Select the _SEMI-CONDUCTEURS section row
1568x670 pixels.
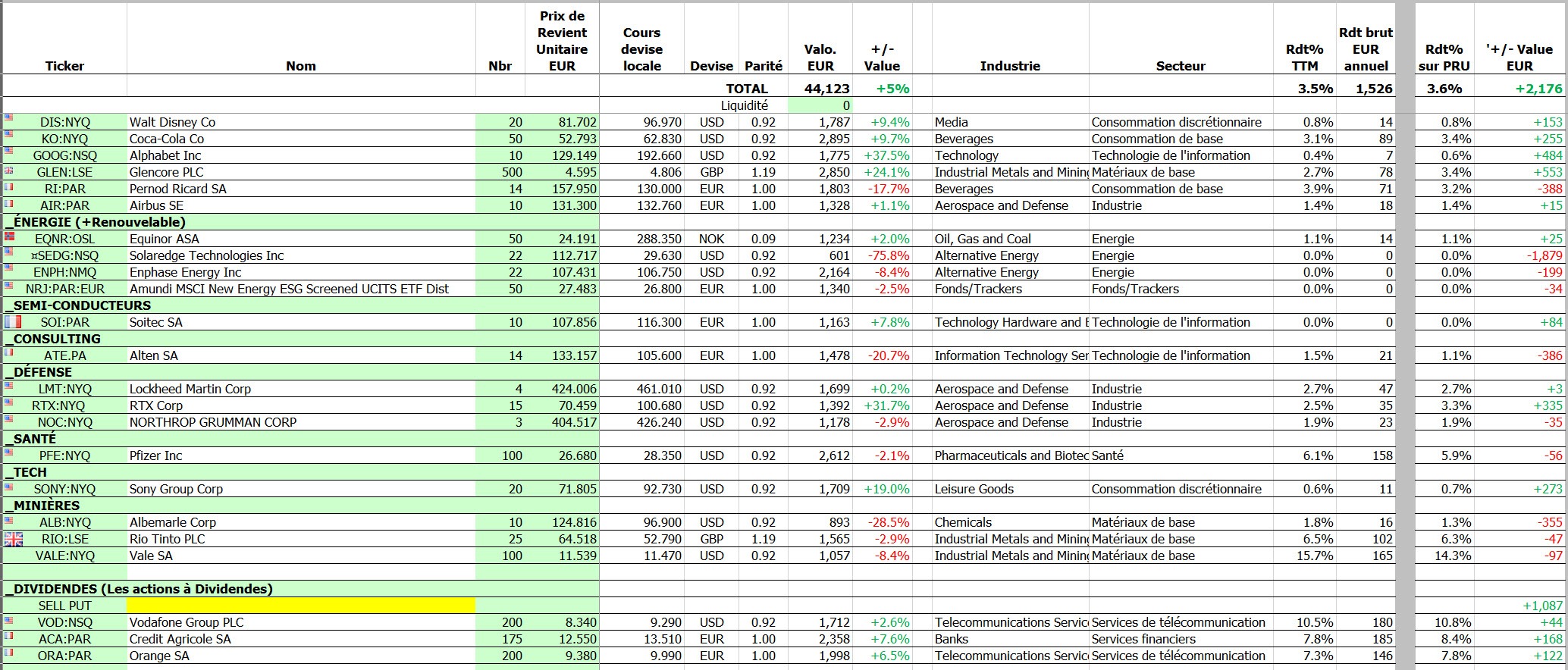pos(301,305)
